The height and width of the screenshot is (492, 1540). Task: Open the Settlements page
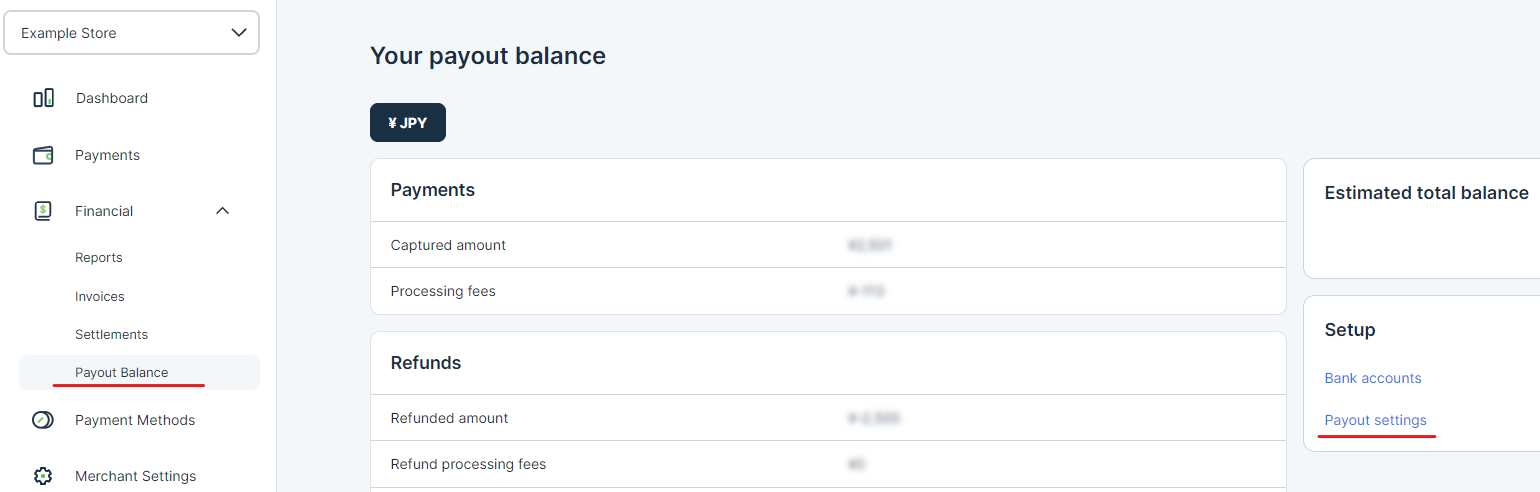click(111, 334)
